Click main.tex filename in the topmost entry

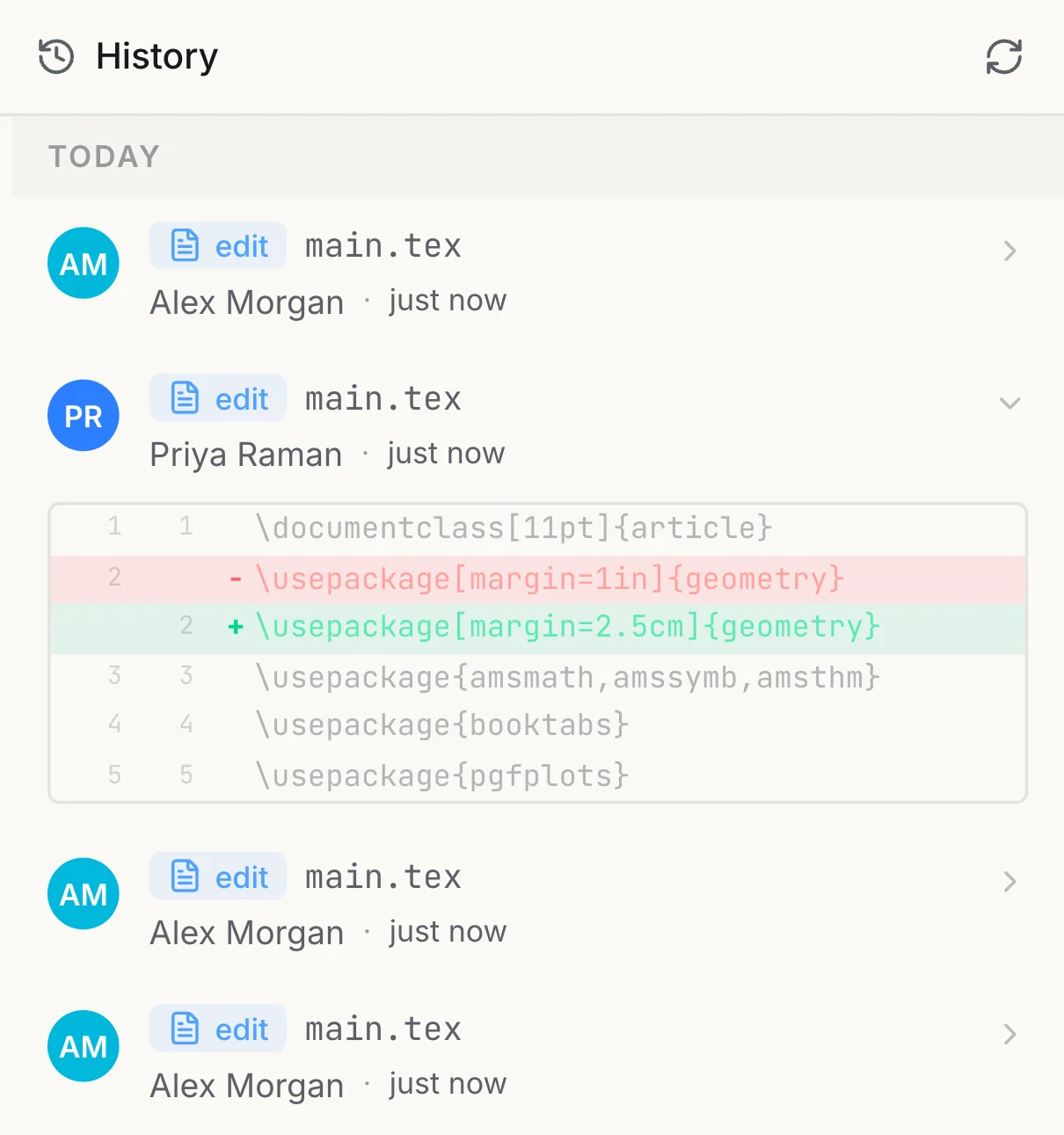point(383,246)
